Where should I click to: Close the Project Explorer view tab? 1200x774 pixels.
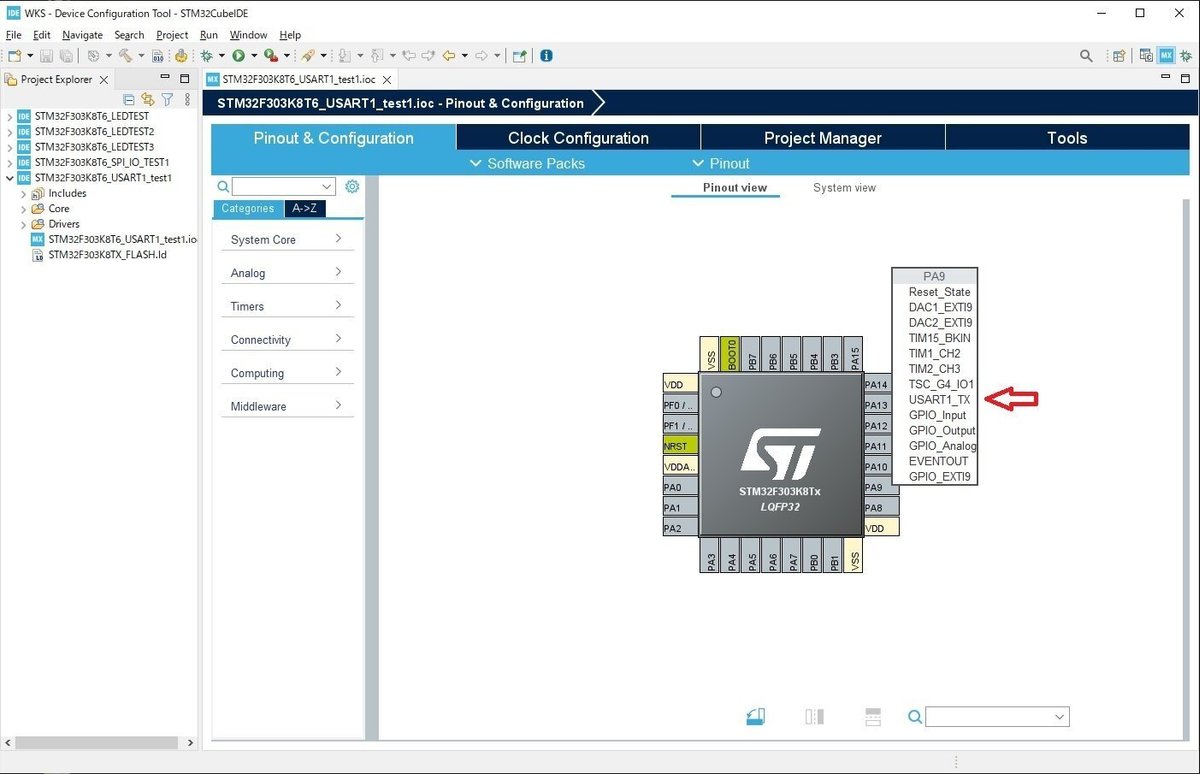pos(104,79)
